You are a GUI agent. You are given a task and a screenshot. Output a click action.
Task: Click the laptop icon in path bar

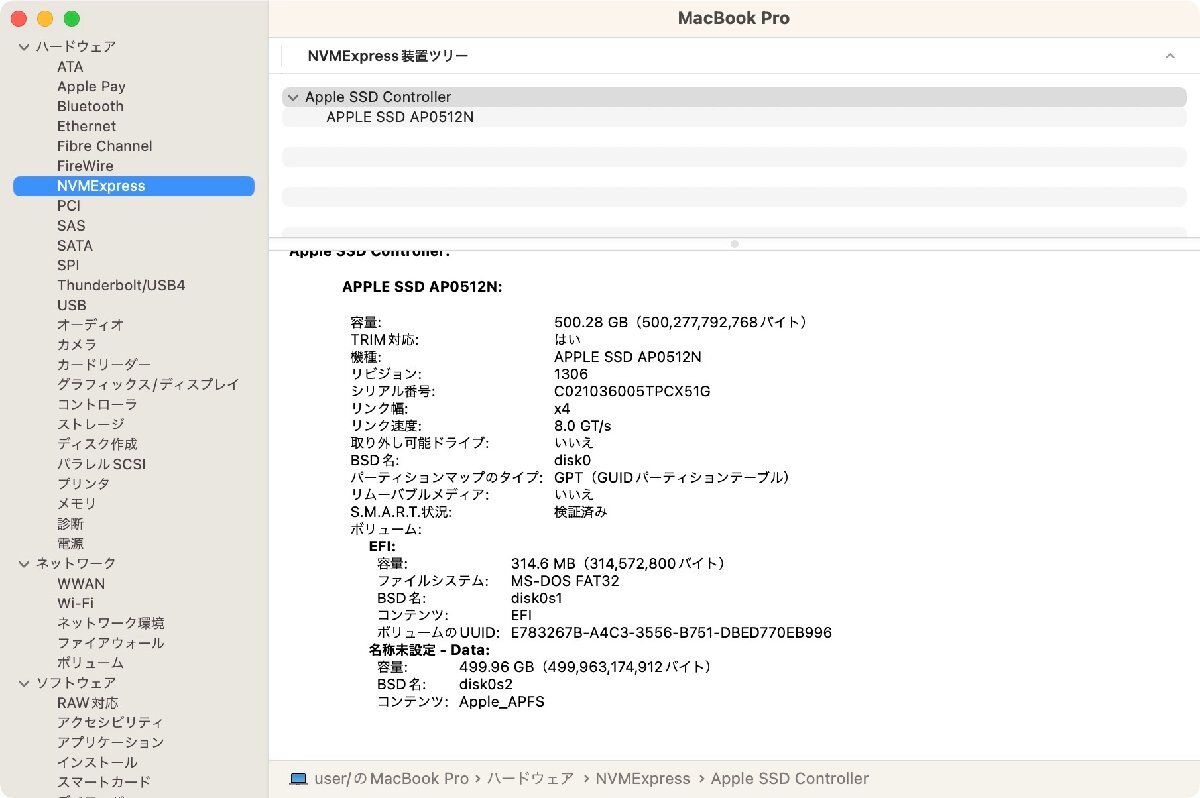298,778
